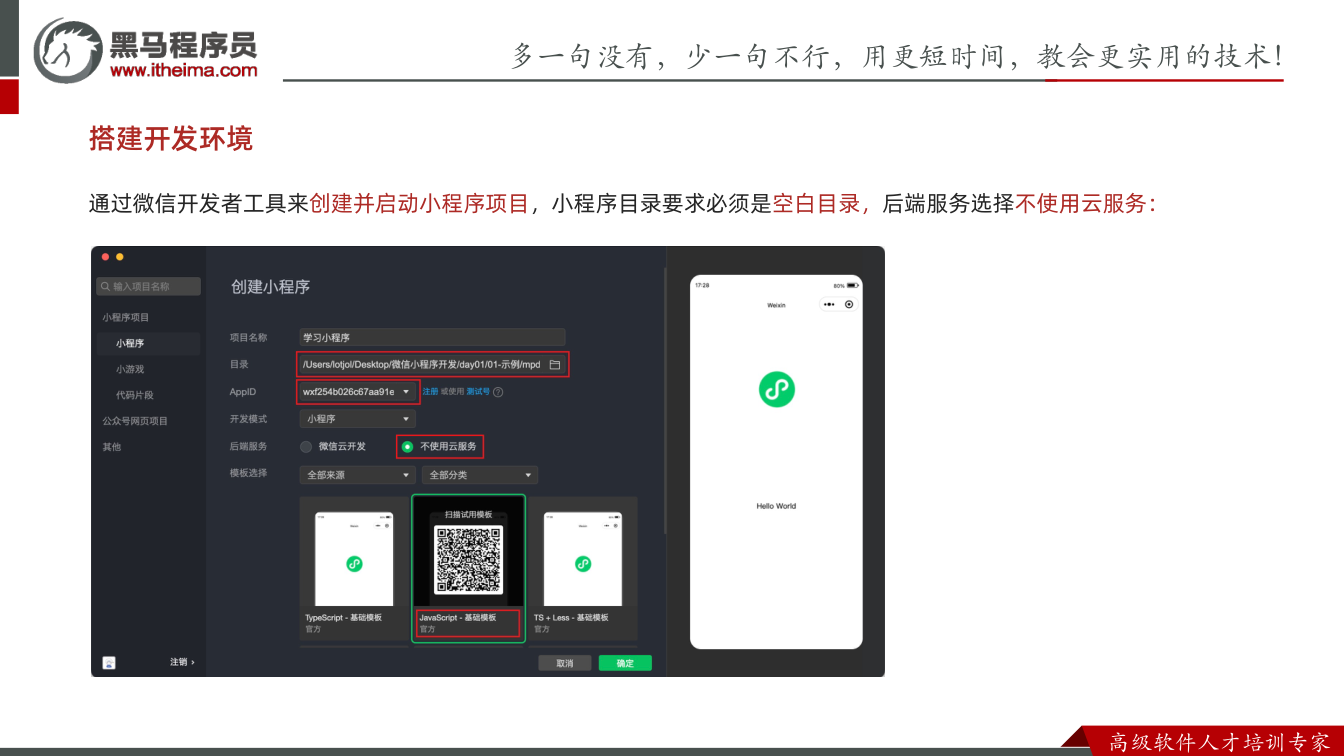
Task: Click the green mini program logo in the large preview
Action: 777,389
